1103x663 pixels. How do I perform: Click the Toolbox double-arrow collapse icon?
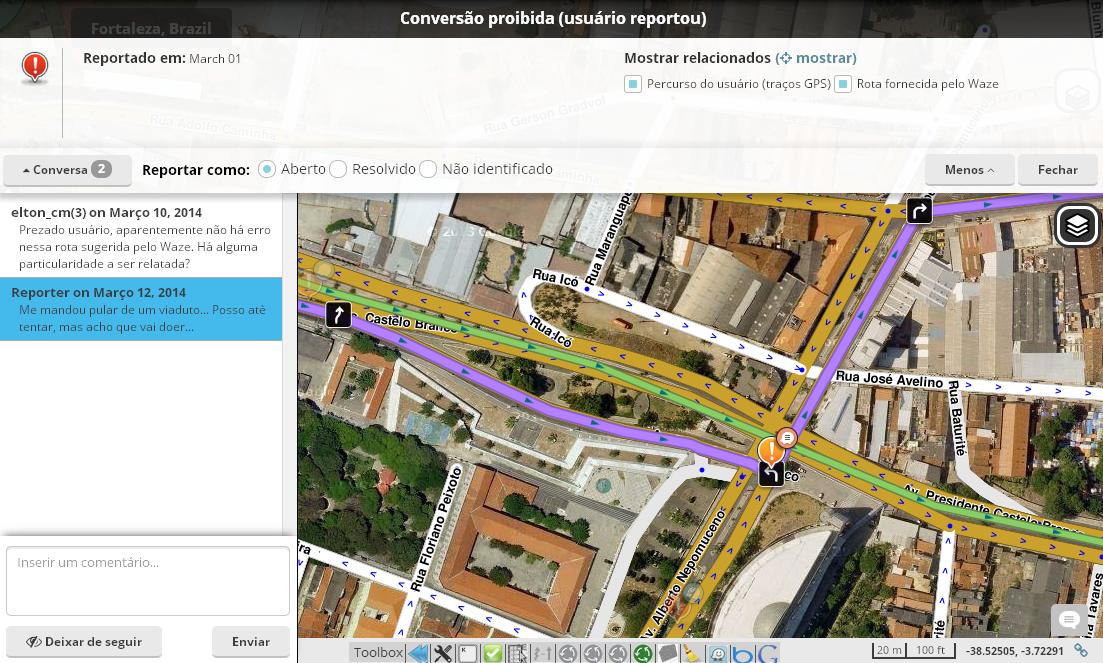419,653
